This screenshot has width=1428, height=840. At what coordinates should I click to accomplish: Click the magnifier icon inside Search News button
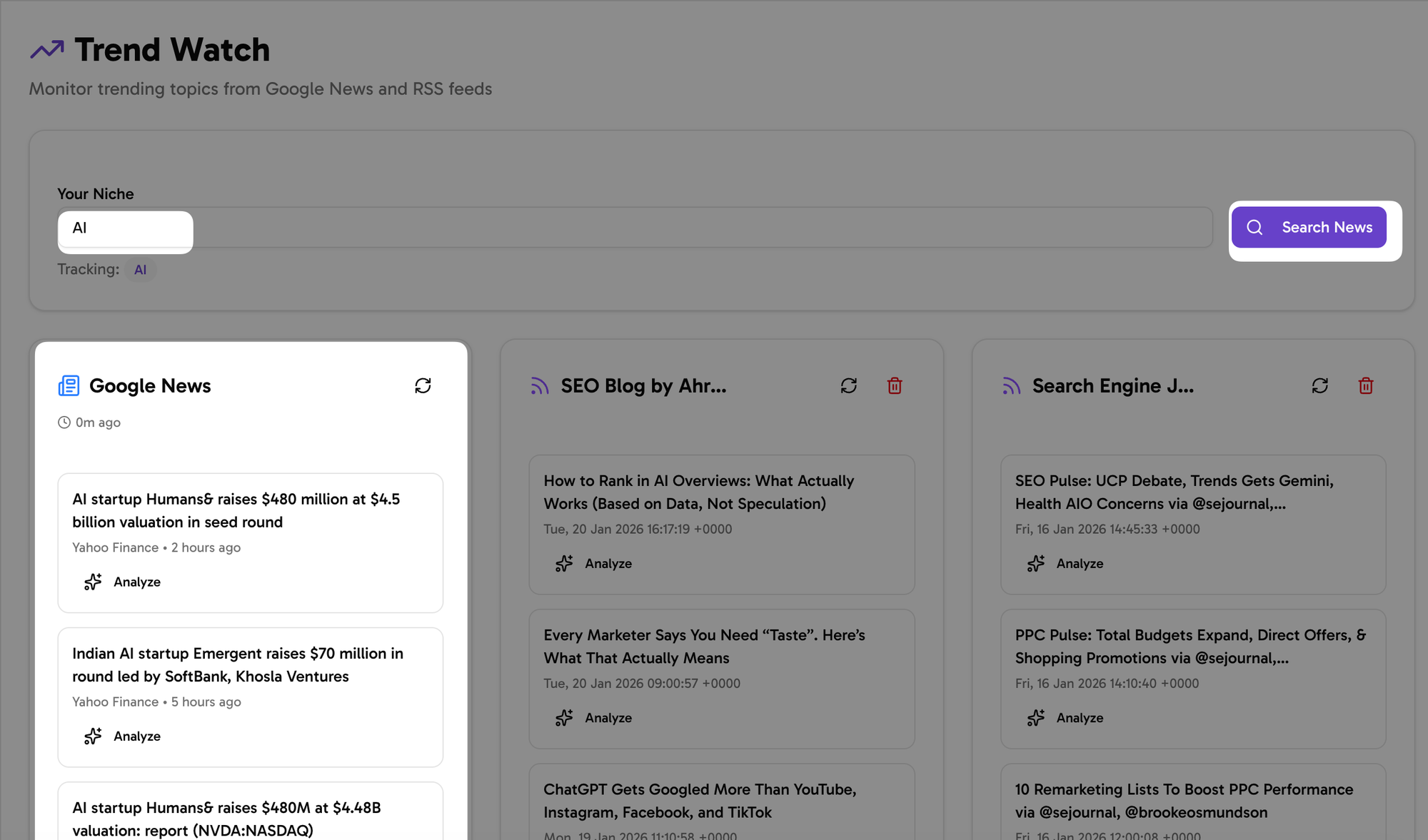[1255, 227]
